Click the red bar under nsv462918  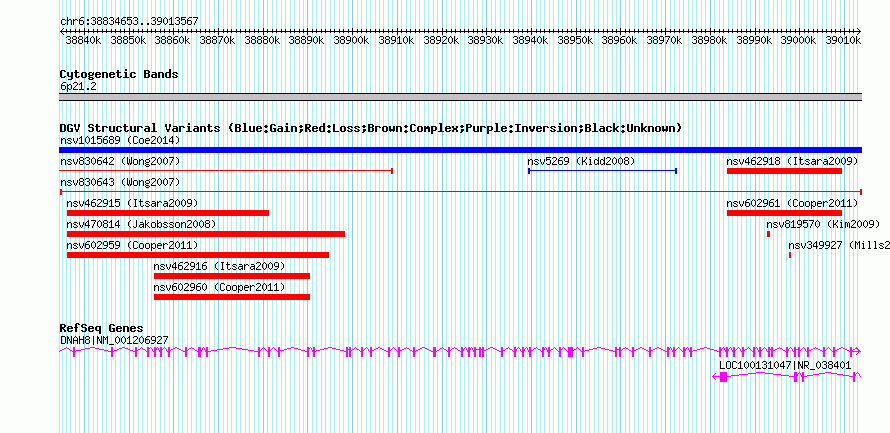click(784, 171)
